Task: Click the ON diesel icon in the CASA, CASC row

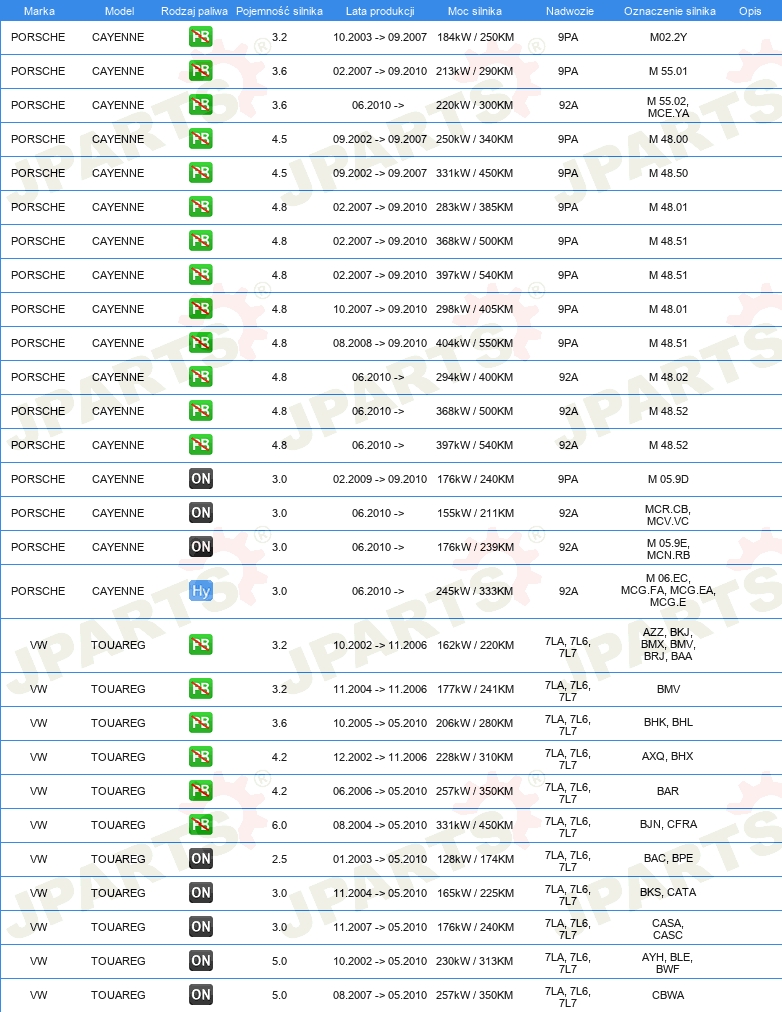Action: [x=201, y=927]
